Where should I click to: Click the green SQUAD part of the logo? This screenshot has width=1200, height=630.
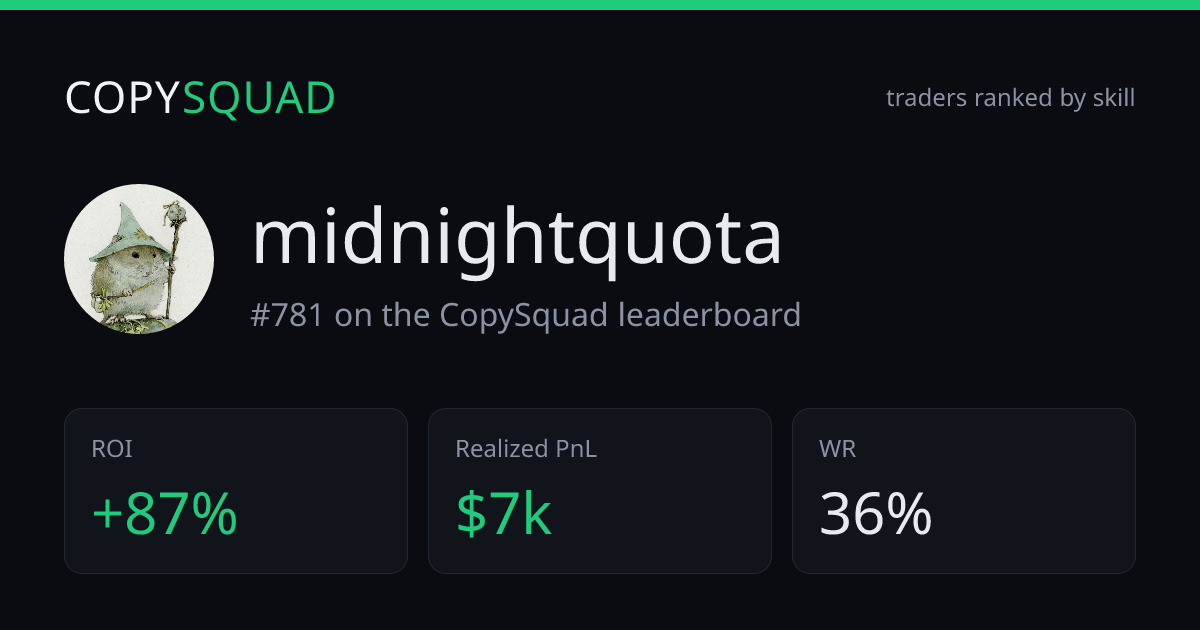click(259, 98)
